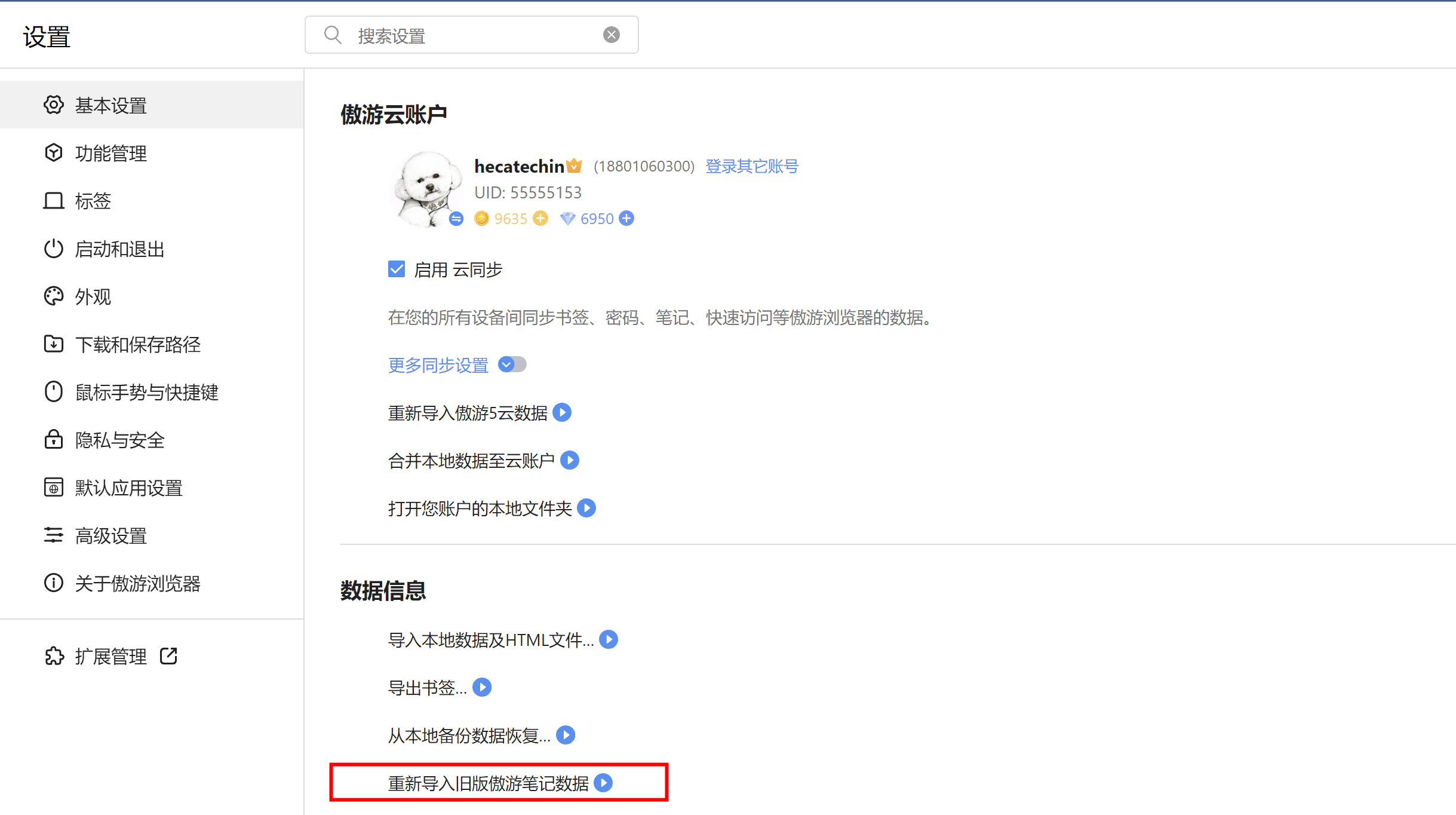This screenshot has width=1456, height=815.
Task: Click the arrow beside 导入本地数据及HTML文件
Action: point(609,640)
